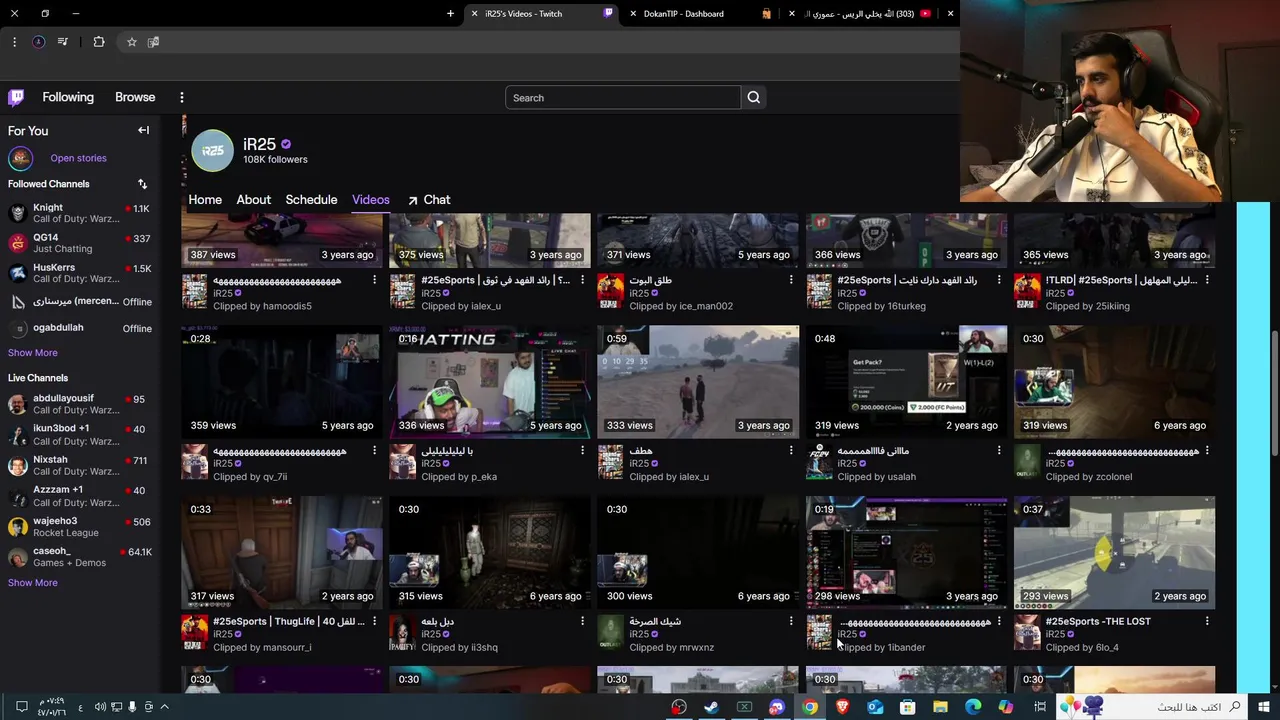Viewport: 1280px width, 720px height.
Task: Click the Twitch search field
Action: [x=623, y=97]
